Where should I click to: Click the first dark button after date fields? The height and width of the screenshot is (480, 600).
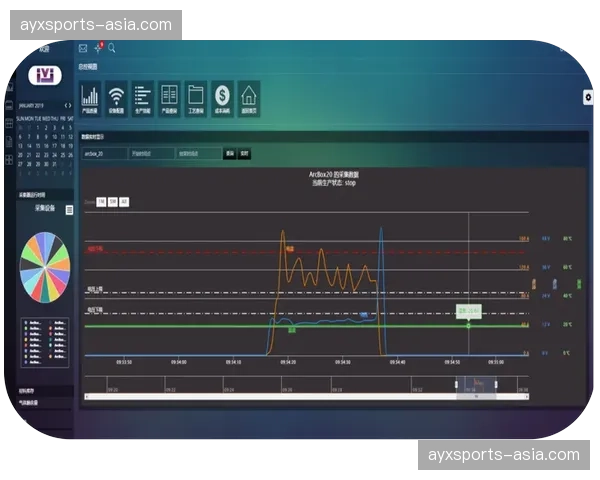(x=229, y=154)
